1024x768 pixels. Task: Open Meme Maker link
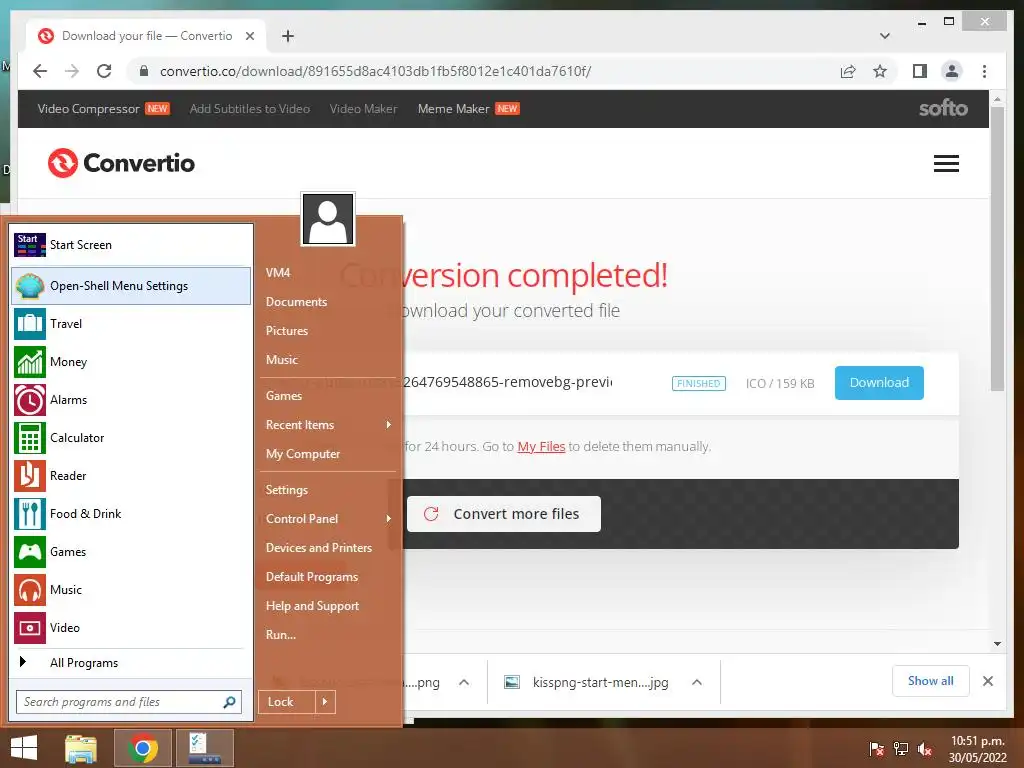click(x=453, y=109)
